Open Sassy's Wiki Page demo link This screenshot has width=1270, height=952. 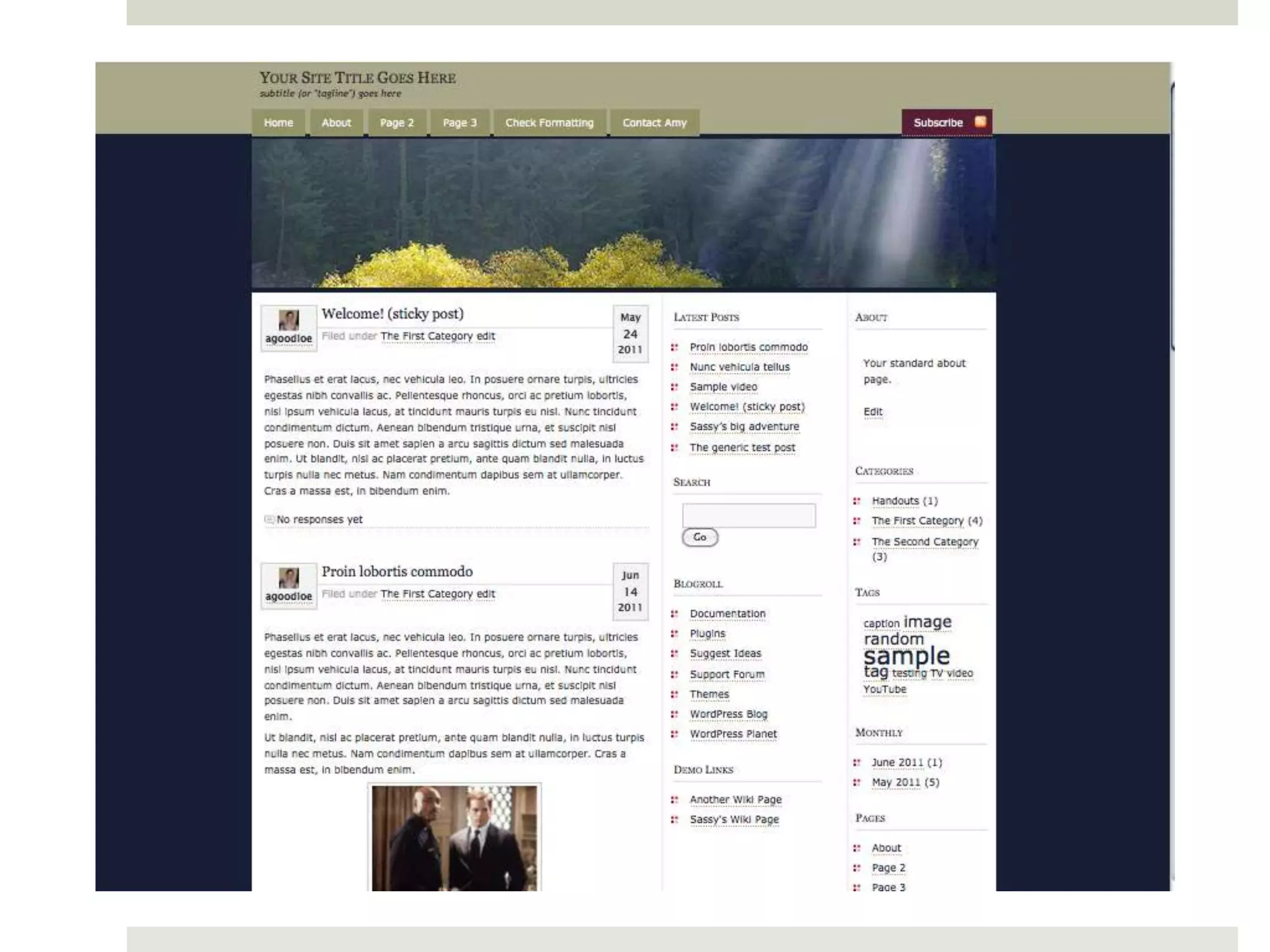click(734, 819)
